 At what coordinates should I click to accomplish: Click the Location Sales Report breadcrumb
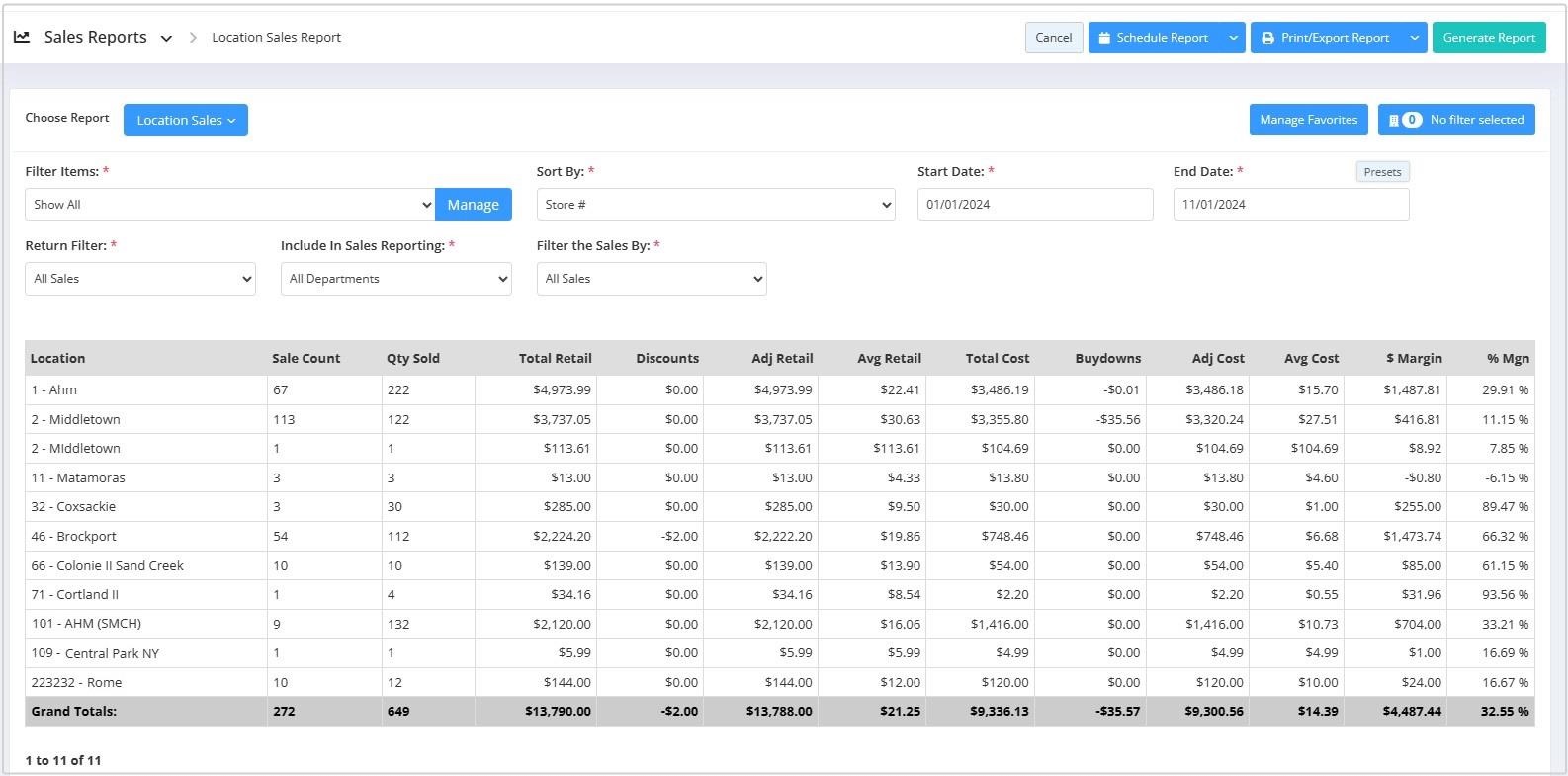(277, 38)
